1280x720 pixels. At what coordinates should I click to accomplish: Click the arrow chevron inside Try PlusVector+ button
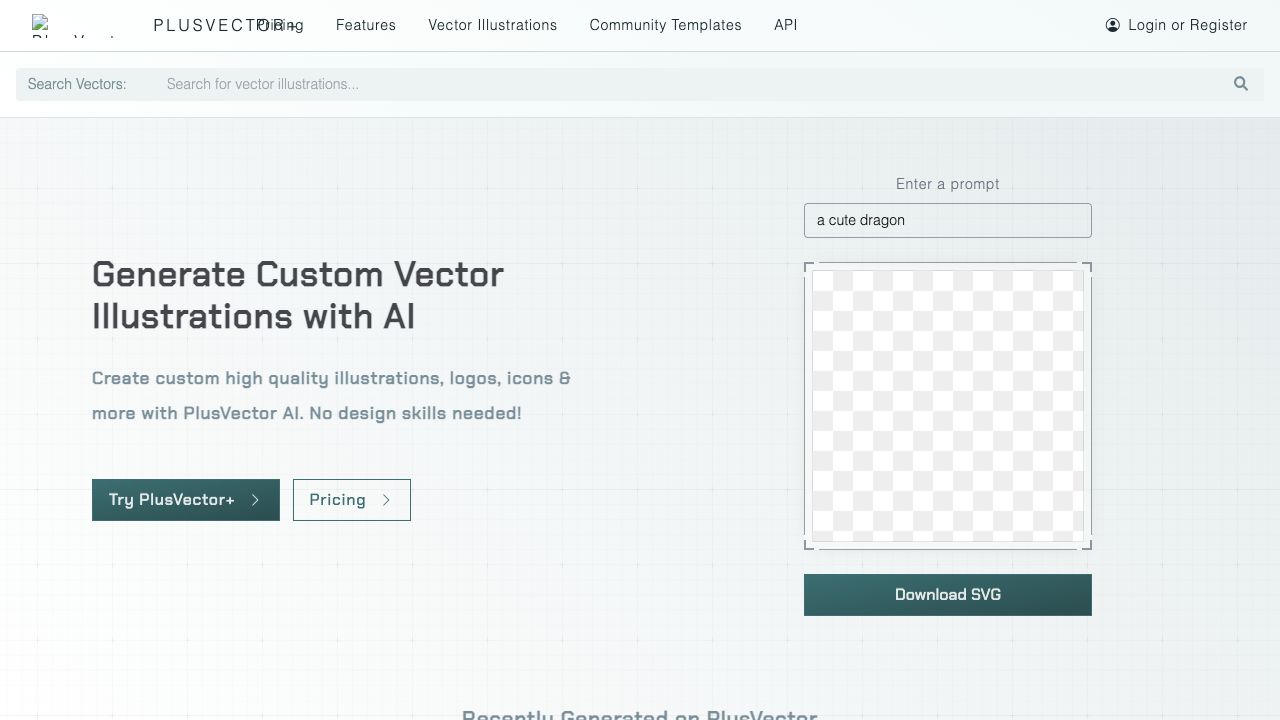[x=252, y=500]
